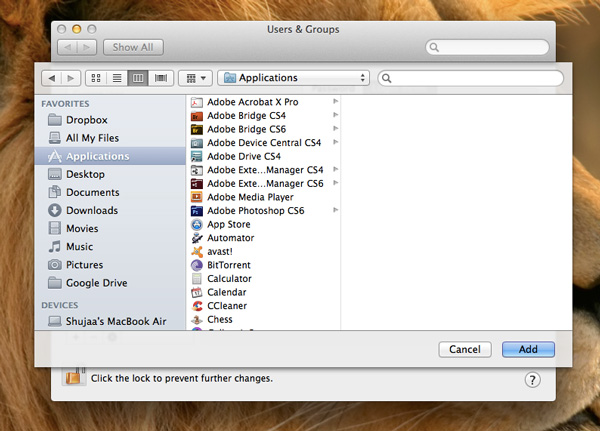600x431 pixels.
Task: Click the Adobe Photoshop CS6 icon
Action: [x=197, y=211]
